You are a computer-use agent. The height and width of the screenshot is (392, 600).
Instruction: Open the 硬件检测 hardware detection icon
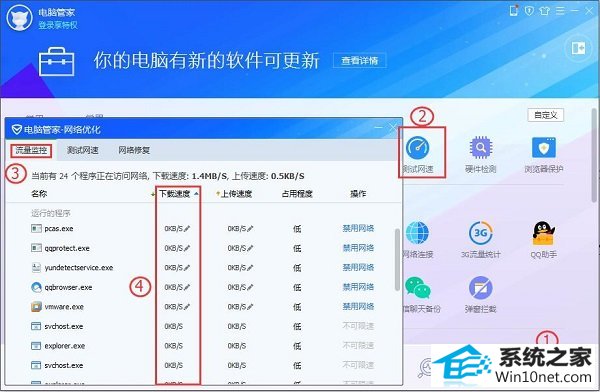tap(481, 148)
